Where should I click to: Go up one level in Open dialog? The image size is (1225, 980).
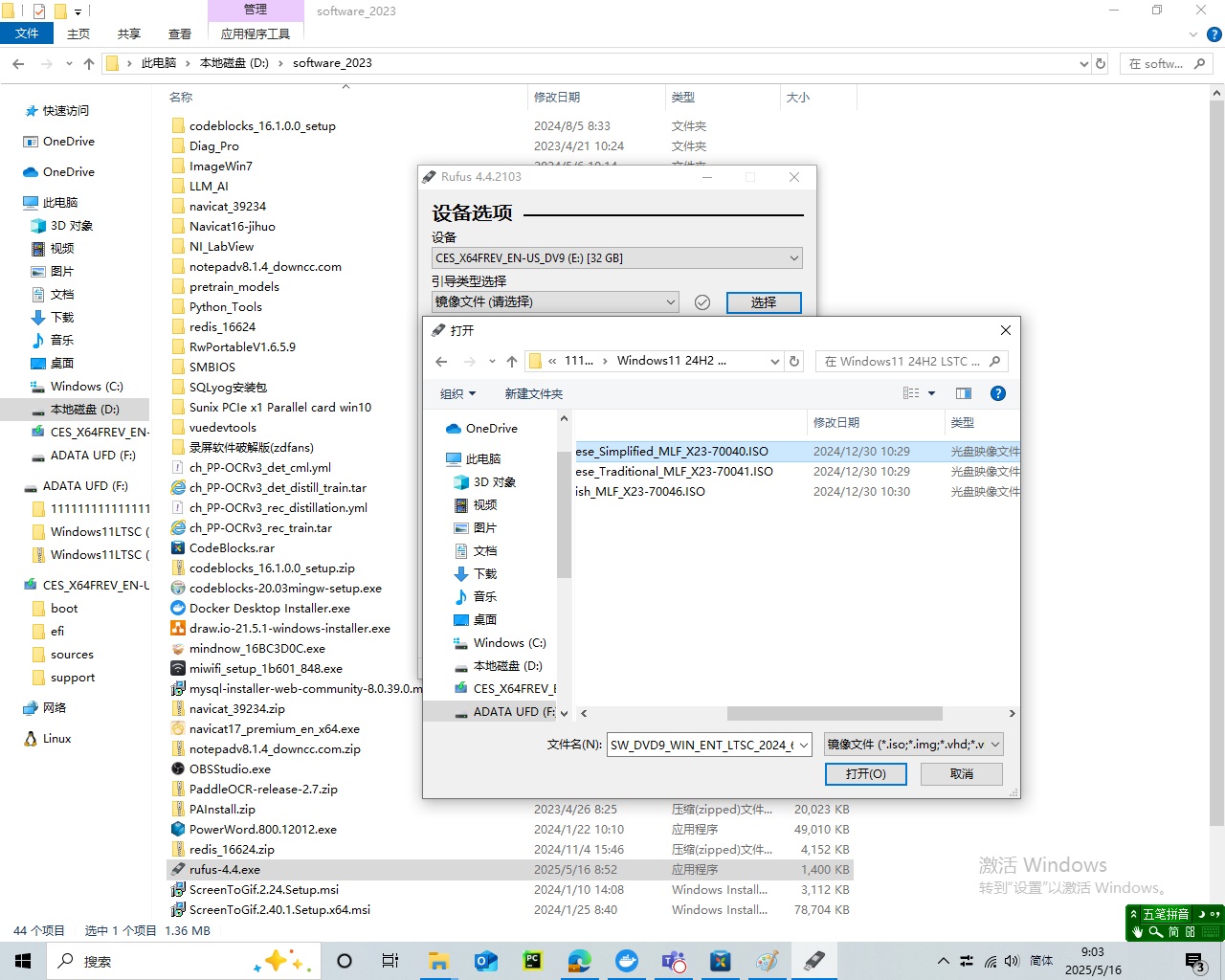pyautogui.click(x=512, y=361)
